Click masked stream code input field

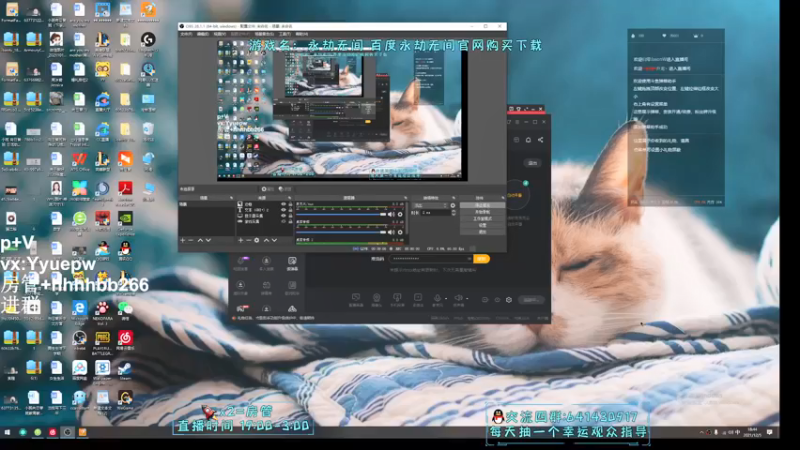[431, 259]
